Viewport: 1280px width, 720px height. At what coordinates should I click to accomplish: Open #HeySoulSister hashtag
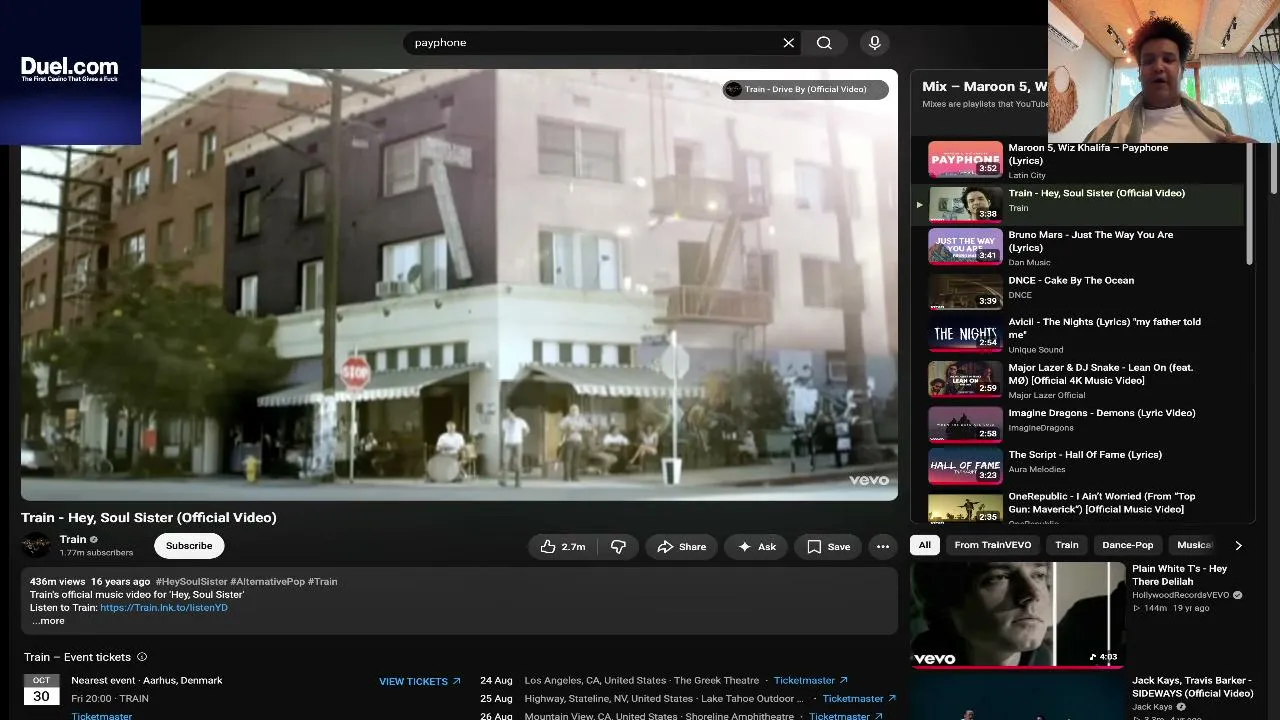[191, 581]
